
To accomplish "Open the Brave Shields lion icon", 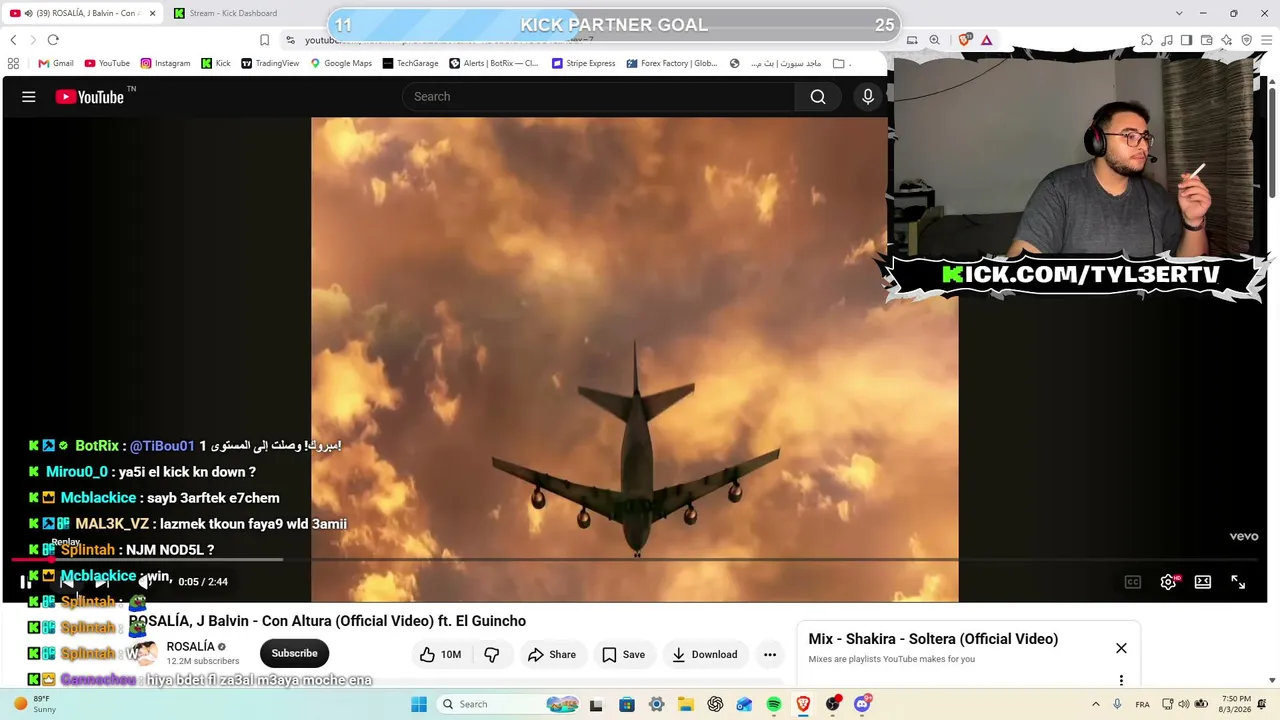I will (964, 40).
